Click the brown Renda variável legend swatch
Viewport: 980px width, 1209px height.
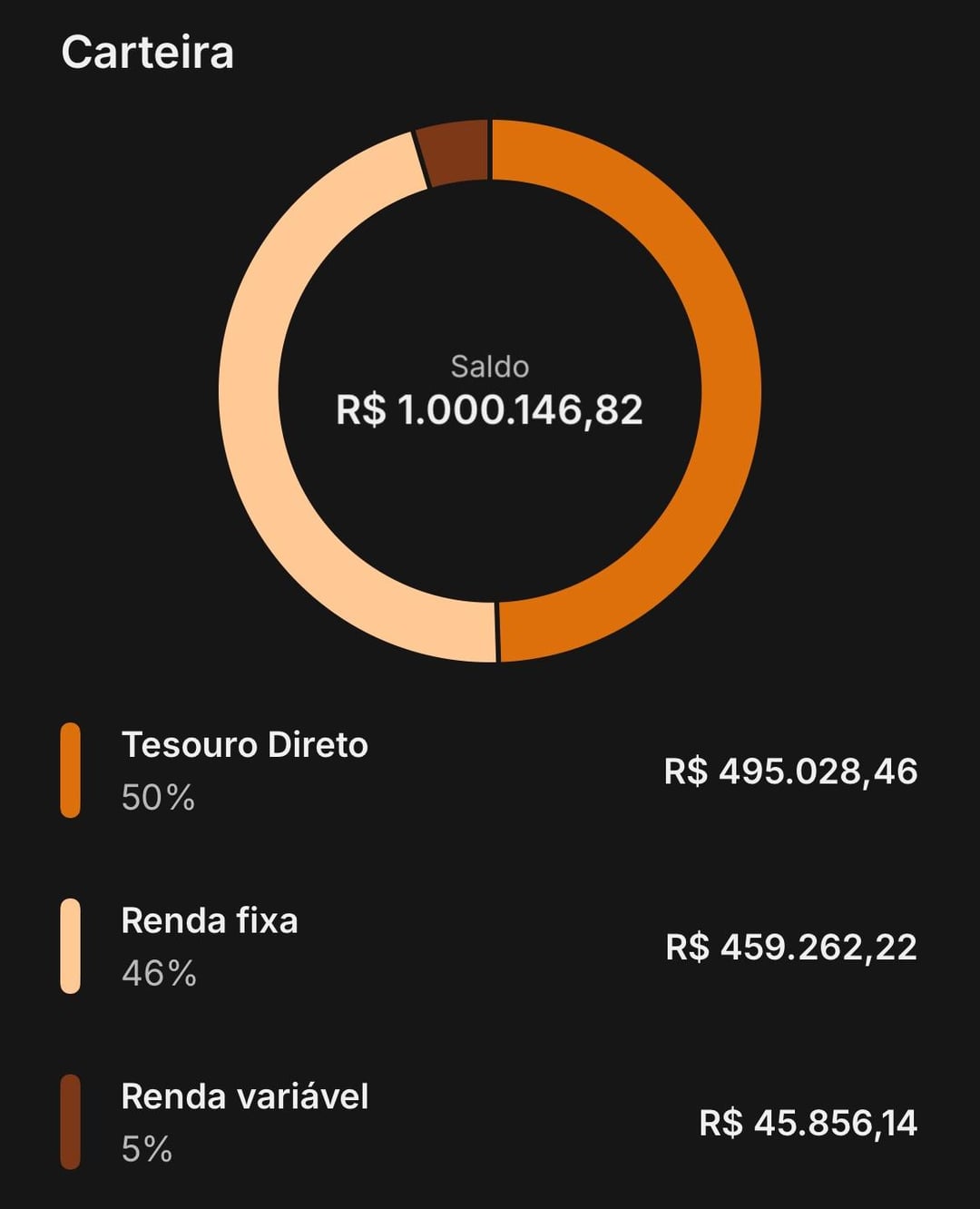pyautogui.click(x=70, y=1122)
